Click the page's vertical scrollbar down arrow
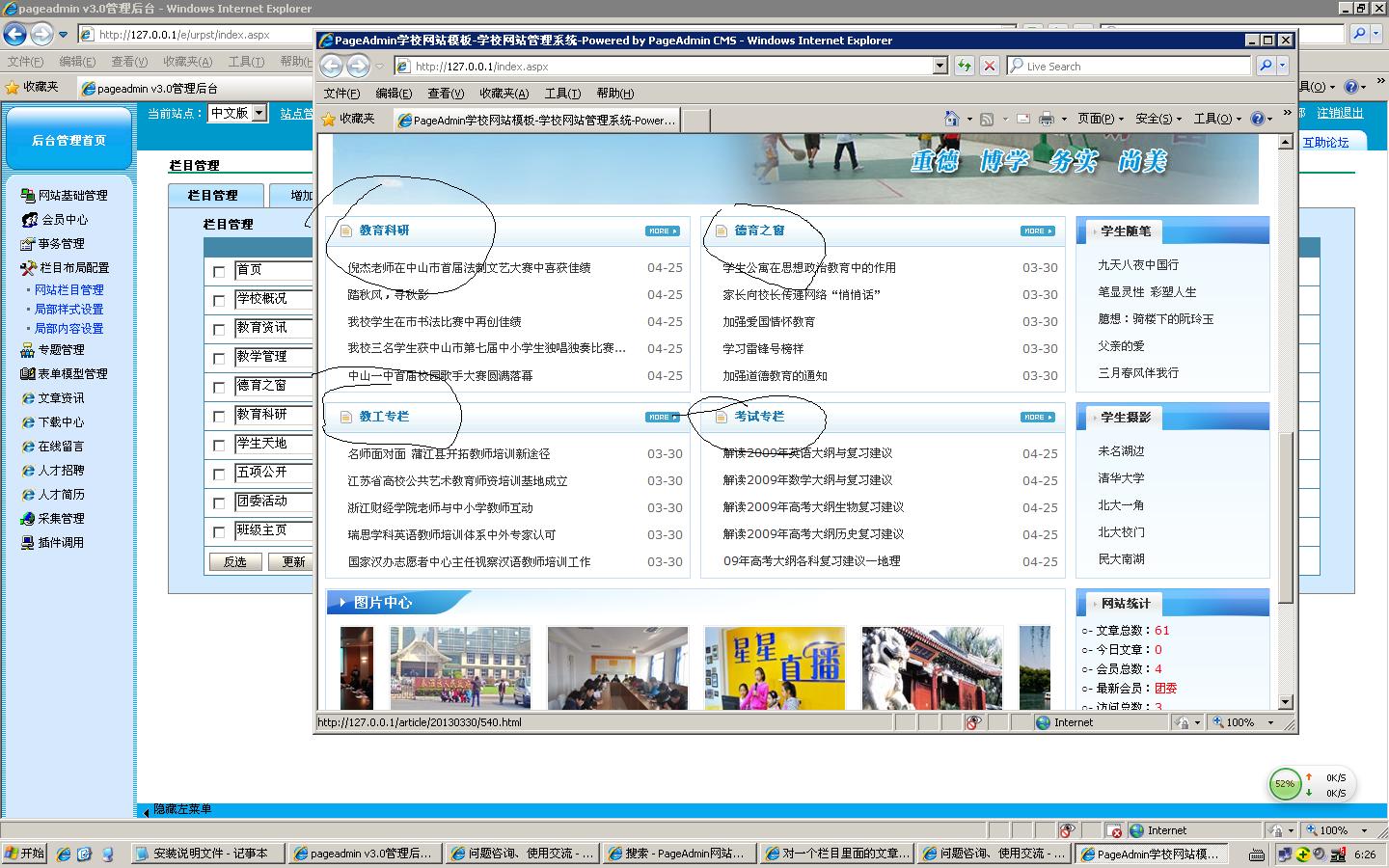 (x=1285, y=702)
